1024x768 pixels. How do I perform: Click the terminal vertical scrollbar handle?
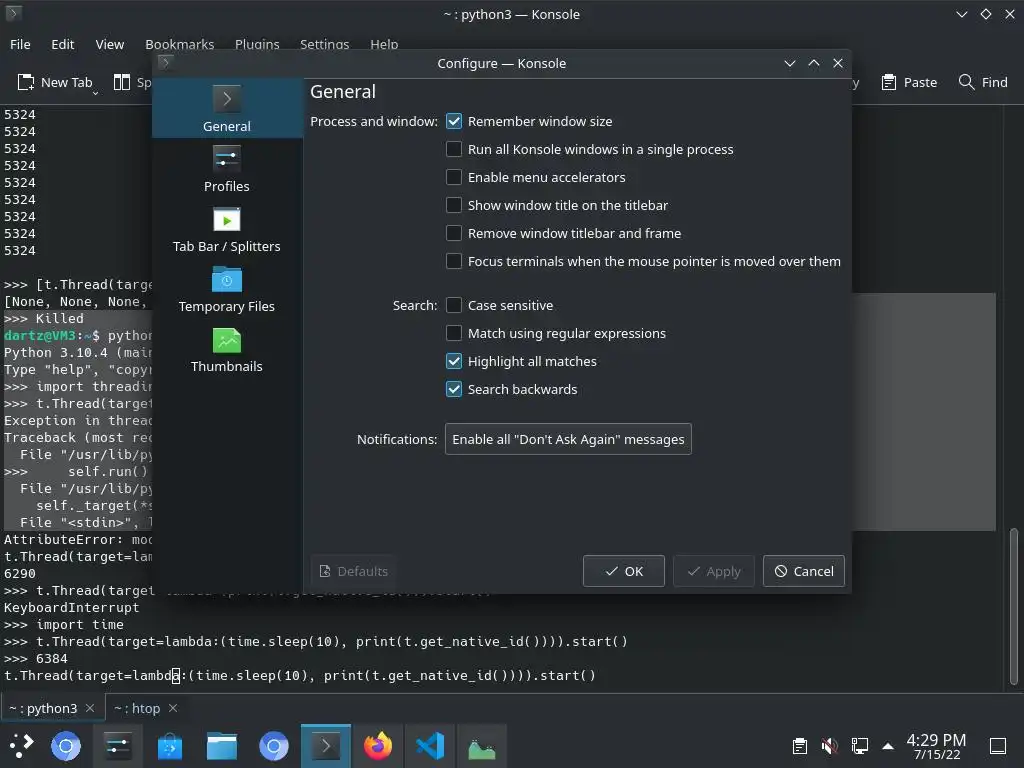[1014, 607]
